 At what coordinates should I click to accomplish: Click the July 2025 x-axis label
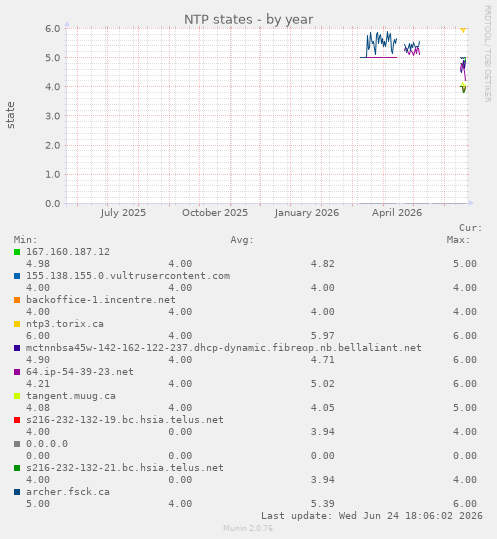coord(123,213)
